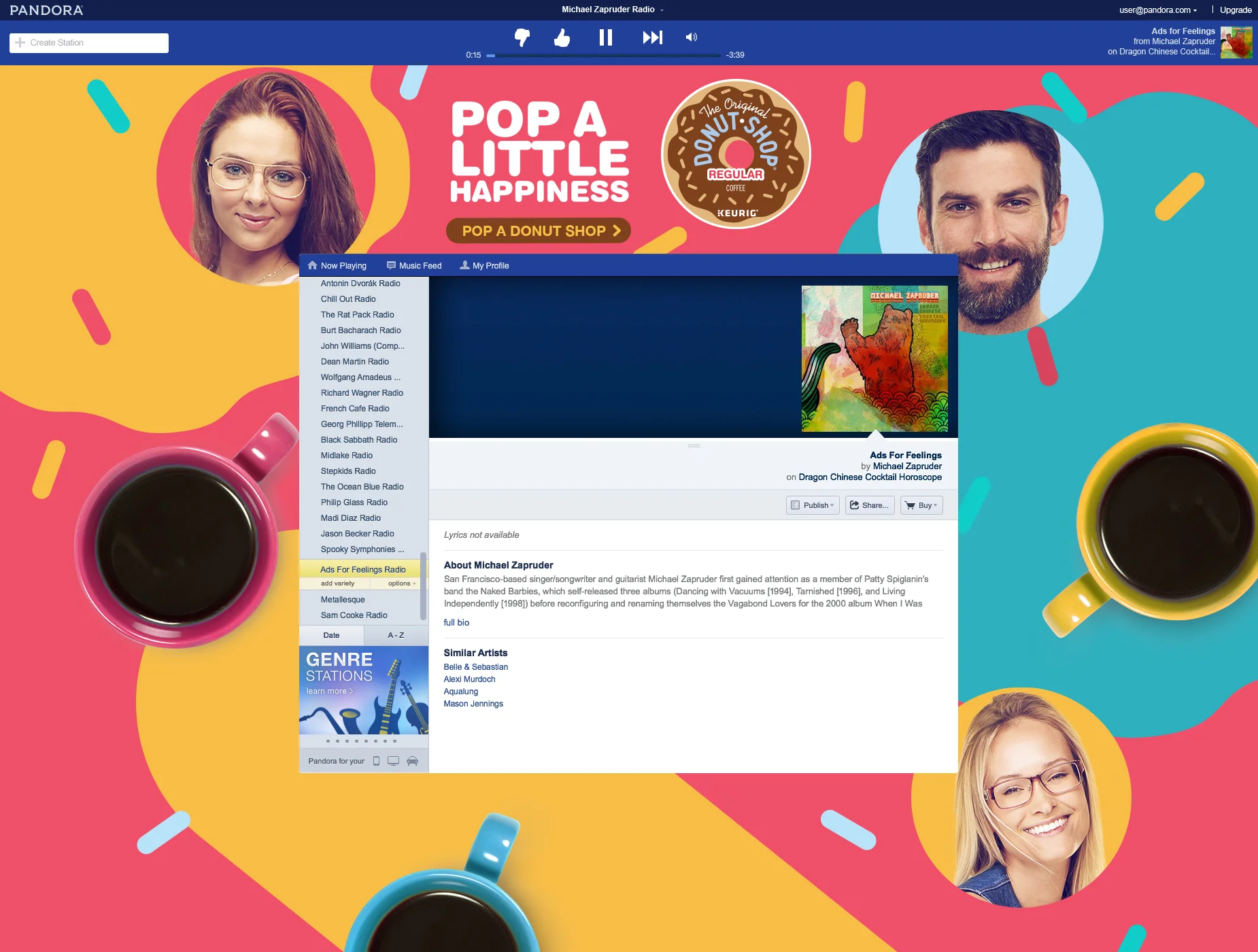Click the Music Feed icon
Screen dimensions: 1258x952
391,265
